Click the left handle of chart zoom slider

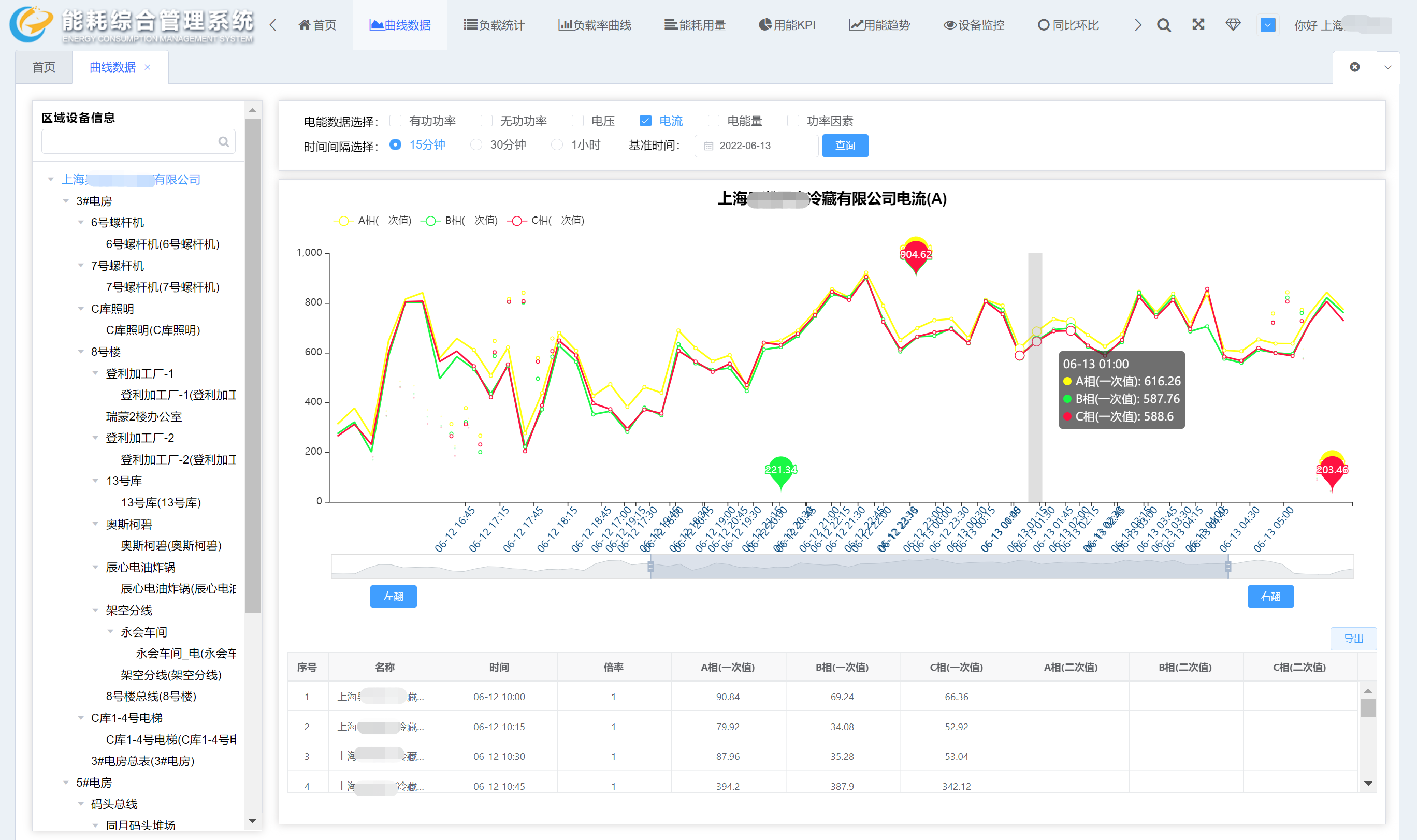pyautogui.click(x=650, y=566)
